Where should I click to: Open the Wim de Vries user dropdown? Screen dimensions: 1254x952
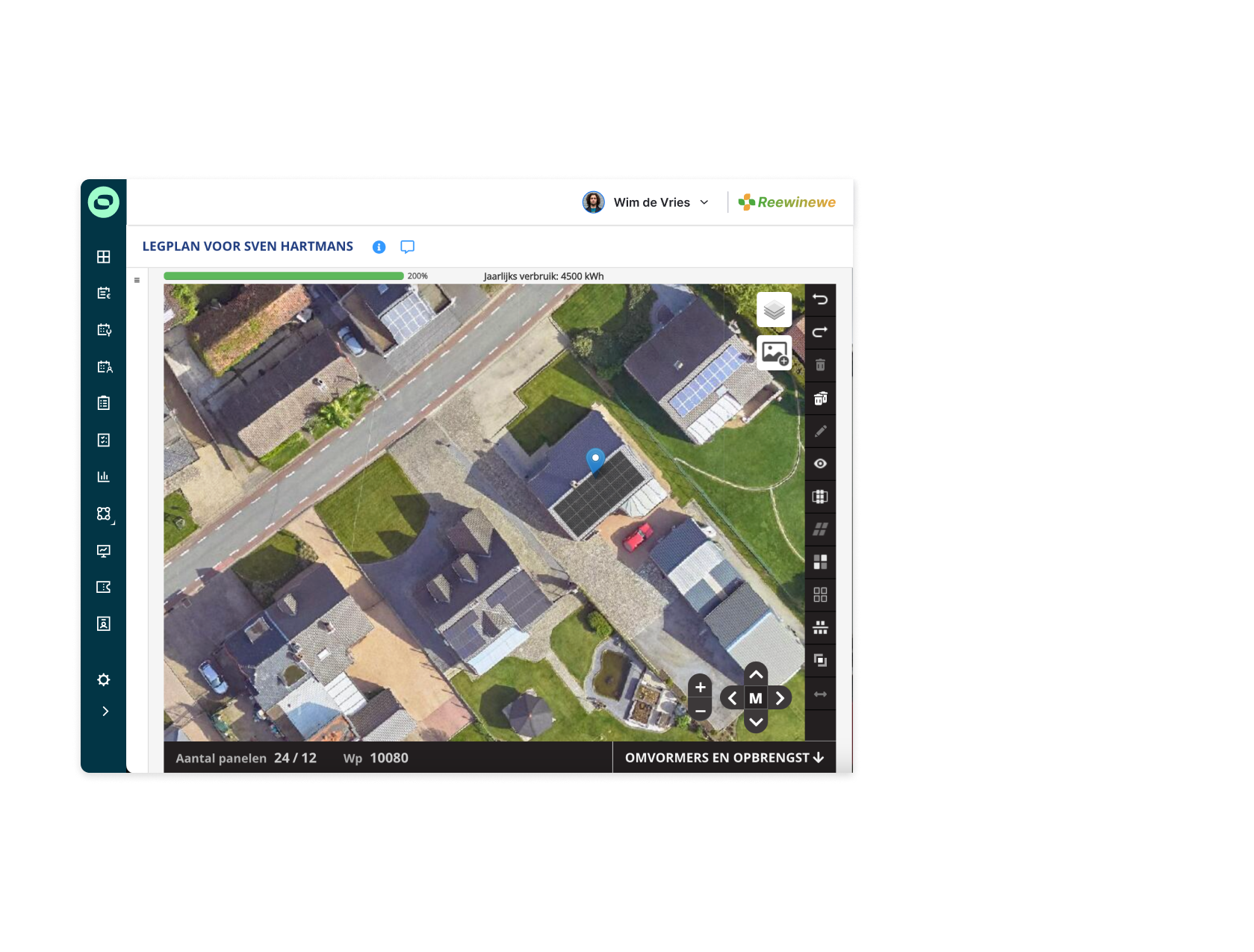647,202
